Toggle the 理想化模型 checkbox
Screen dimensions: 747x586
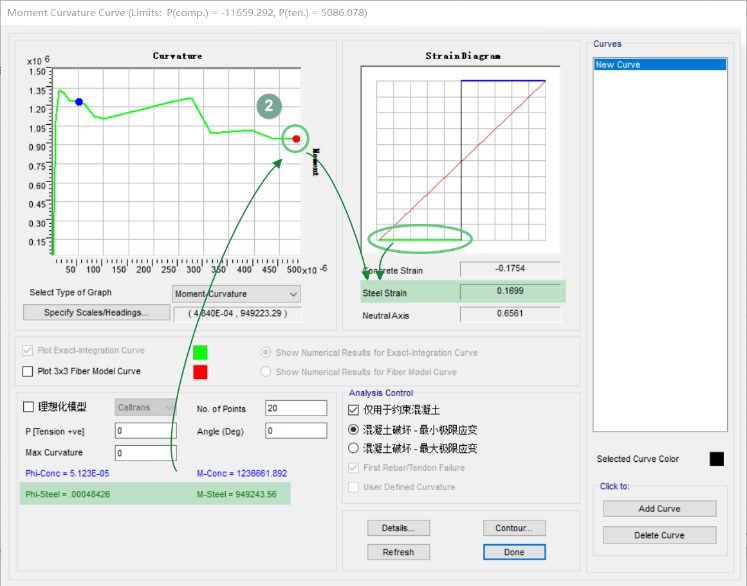(x=28, y=407)
